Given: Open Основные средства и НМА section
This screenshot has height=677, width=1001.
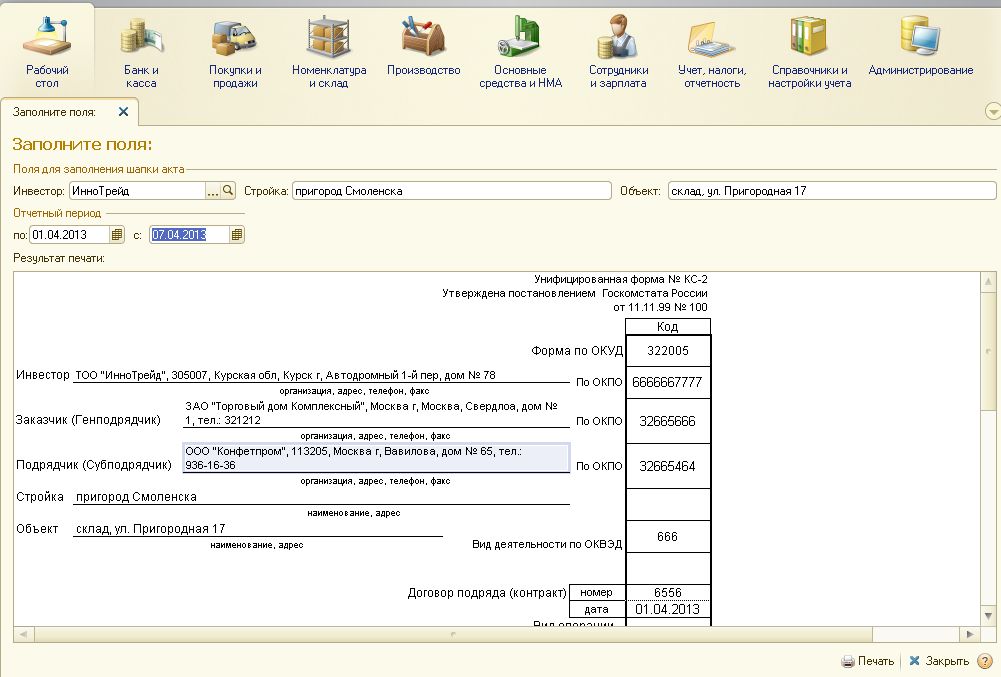Looking at the screenshot, I should point(520,51).
